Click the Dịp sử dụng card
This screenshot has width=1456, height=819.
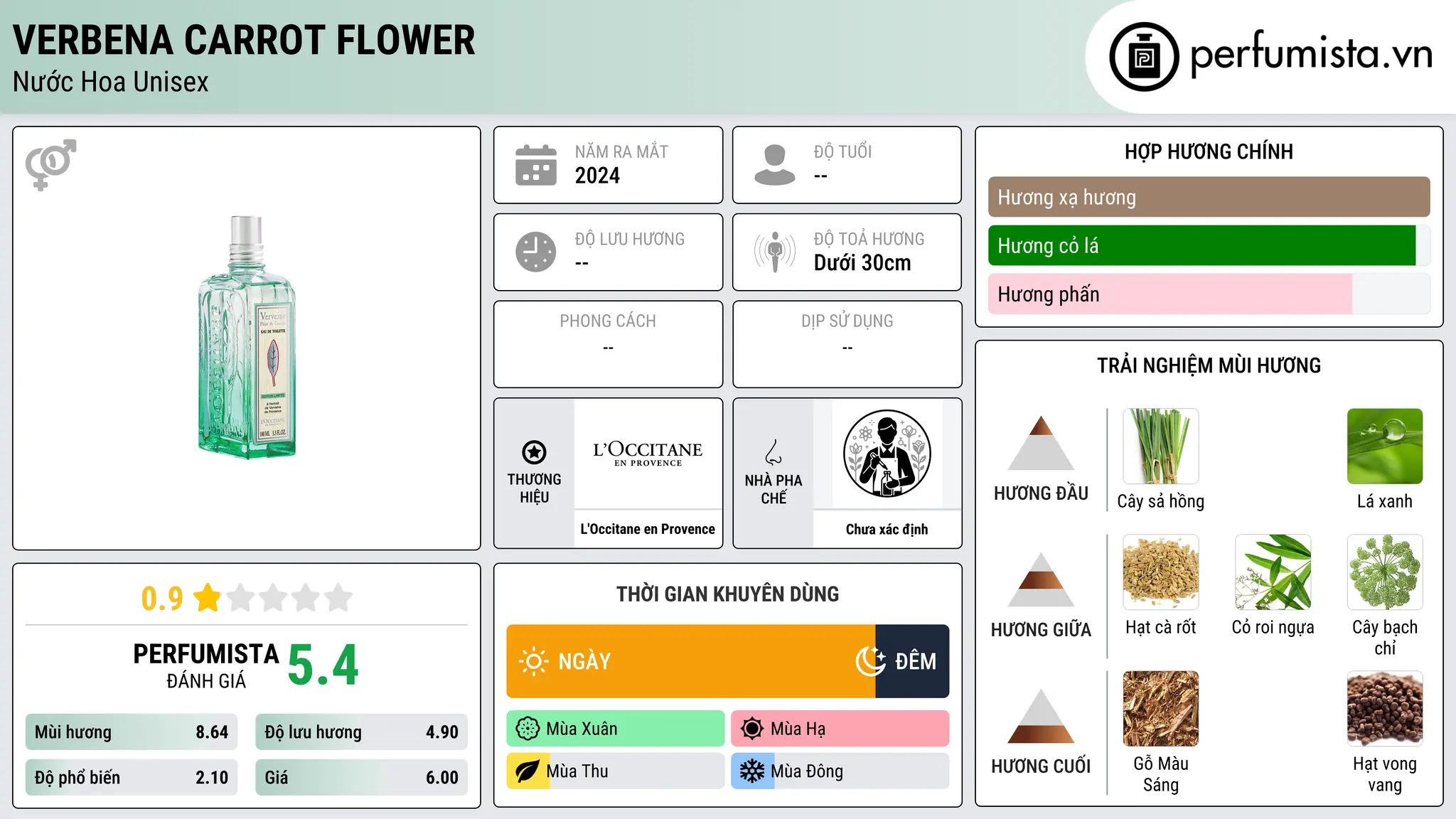pos(847,344)
